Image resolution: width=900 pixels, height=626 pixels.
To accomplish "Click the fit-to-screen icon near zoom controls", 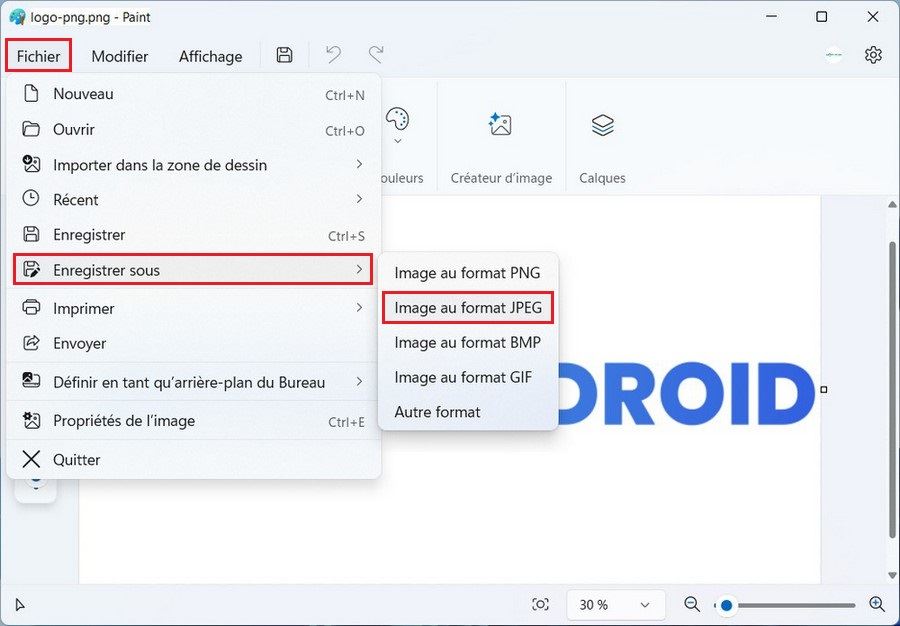I will click(541, 604).
